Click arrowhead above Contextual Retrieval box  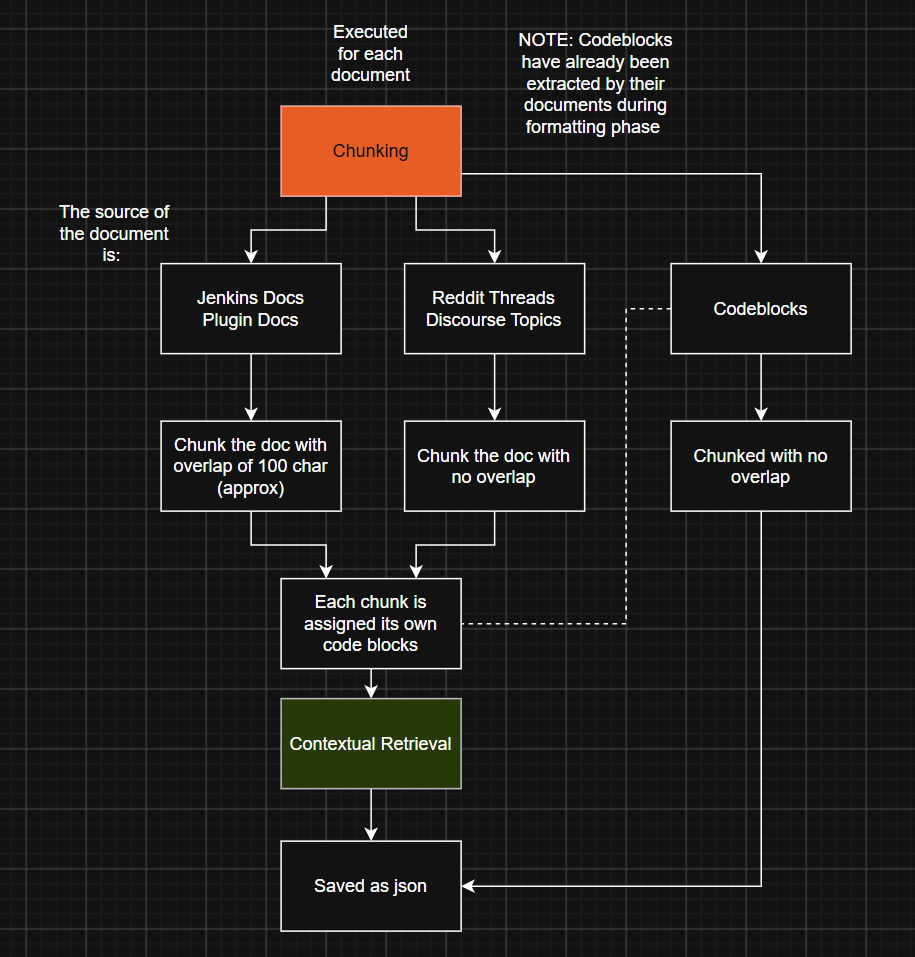coord(371,691)
